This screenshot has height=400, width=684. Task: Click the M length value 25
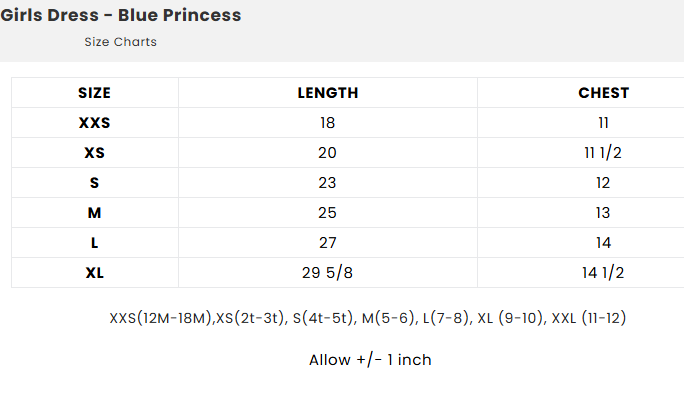(x=327, y=213)
